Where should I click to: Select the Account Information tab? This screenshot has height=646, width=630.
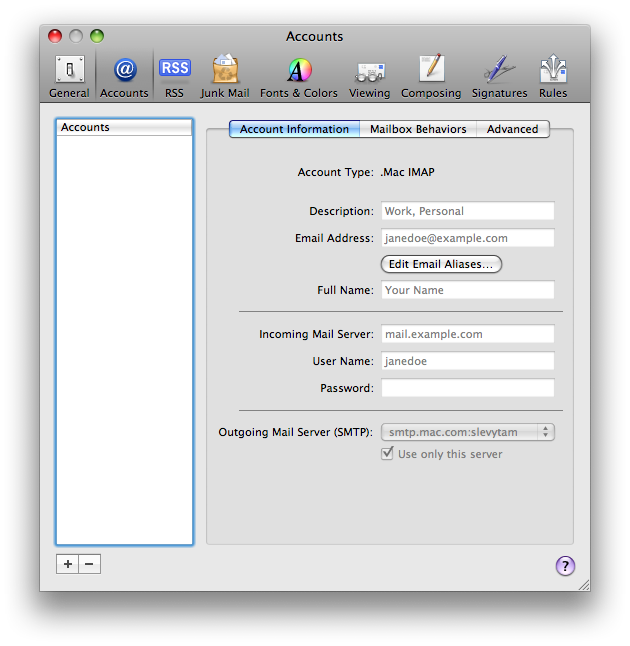click(x=294, y=129)
